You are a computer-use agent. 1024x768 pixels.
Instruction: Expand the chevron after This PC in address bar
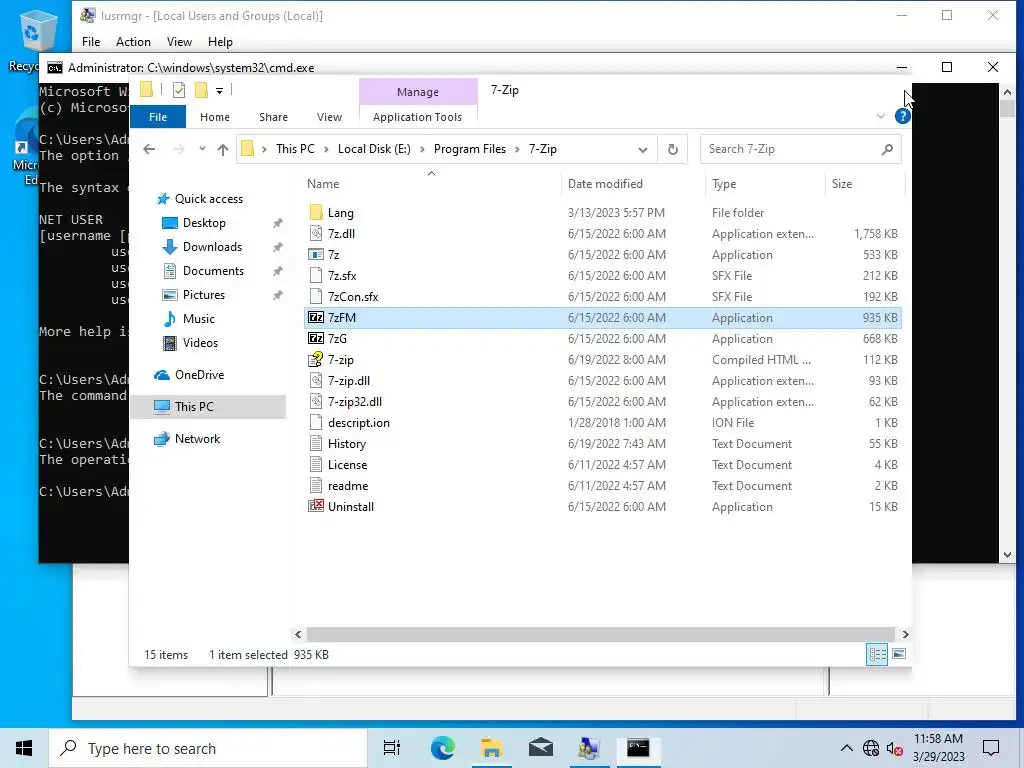click(x=326, y=150)
